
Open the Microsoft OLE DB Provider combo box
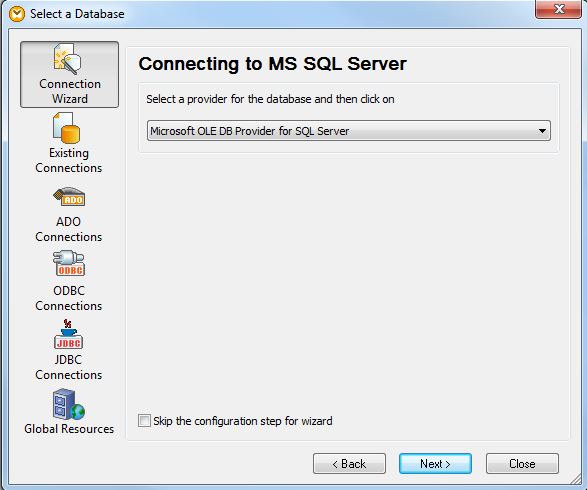(349, 131)
